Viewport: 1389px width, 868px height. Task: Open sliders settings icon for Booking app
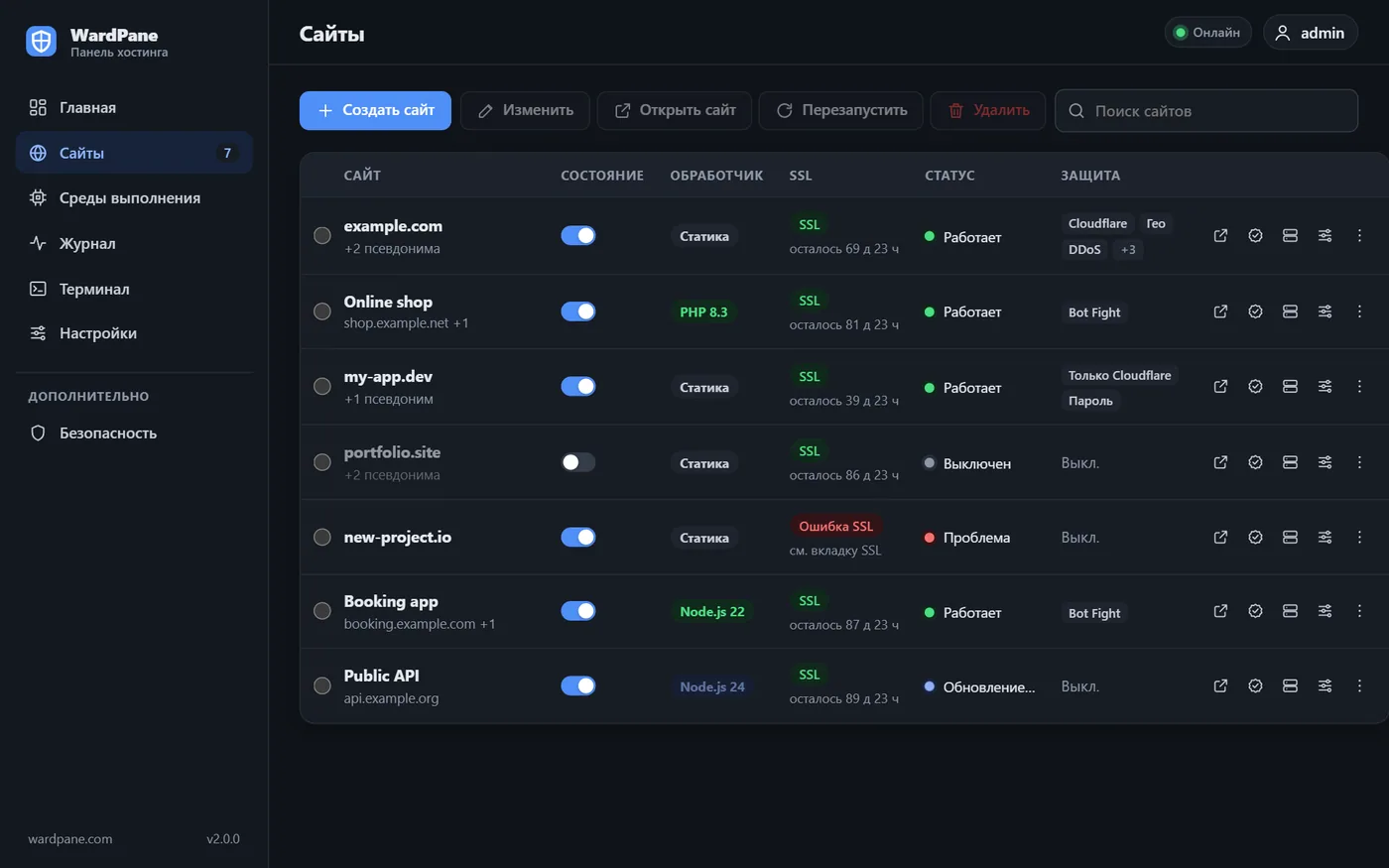[x=1325, y=612]
